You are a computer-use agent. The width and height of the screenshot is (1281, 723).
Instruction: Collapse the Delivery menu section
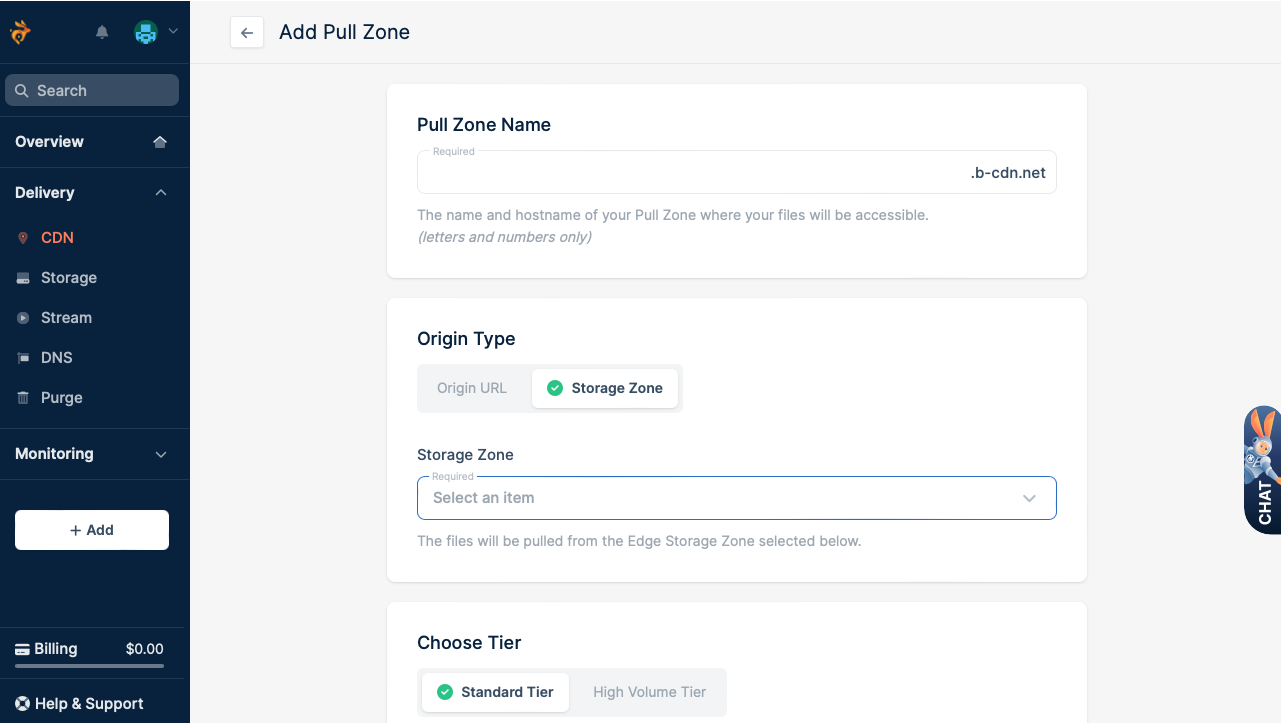[161, 193]
